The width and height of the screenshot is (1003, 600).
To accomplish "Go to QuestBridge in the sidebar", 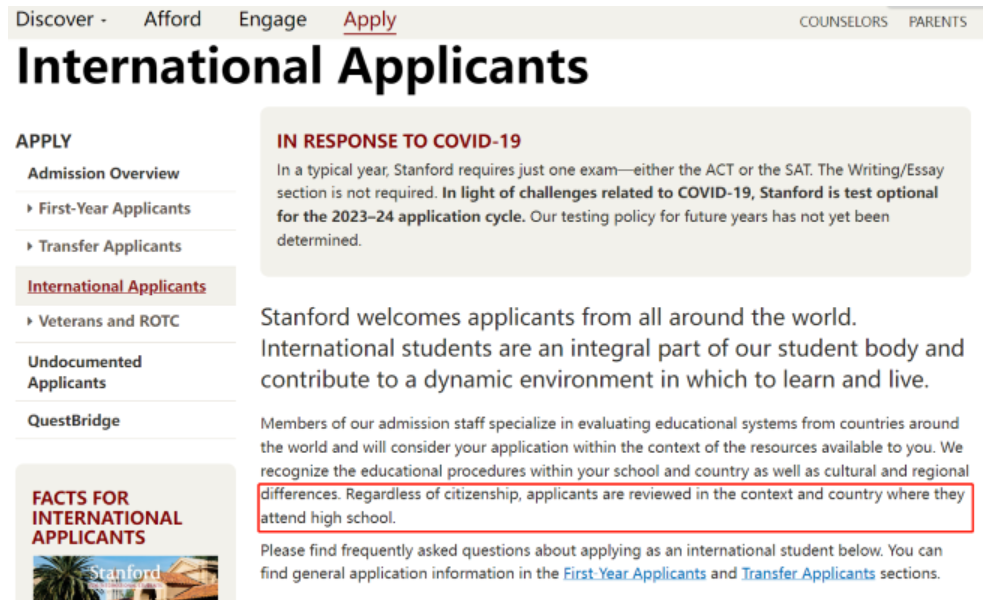I will 73,421.
